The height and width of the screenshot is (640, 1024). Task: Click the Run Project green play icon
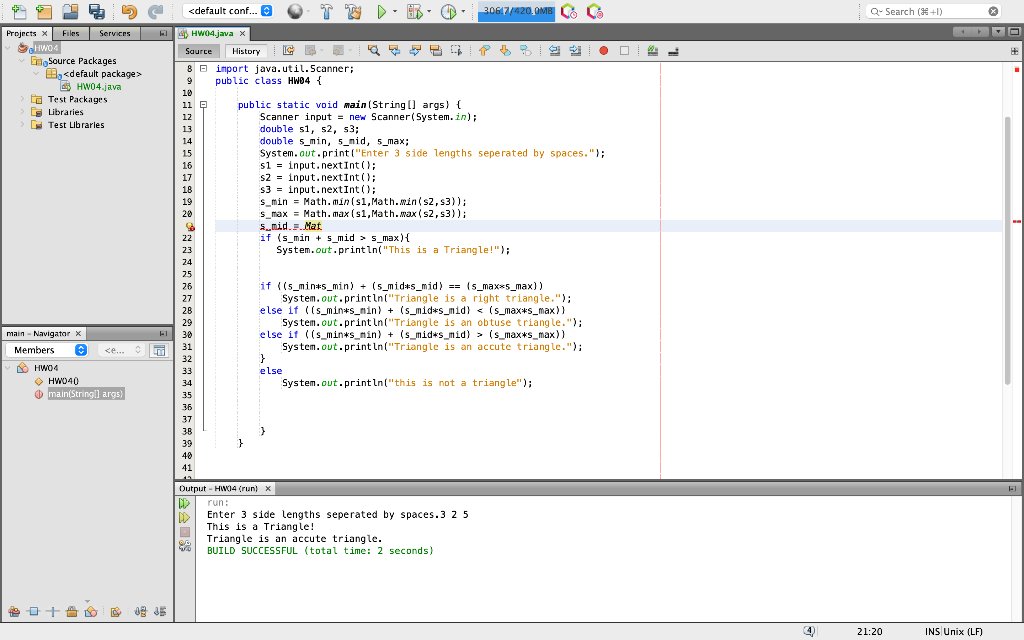tap(381, 12)
